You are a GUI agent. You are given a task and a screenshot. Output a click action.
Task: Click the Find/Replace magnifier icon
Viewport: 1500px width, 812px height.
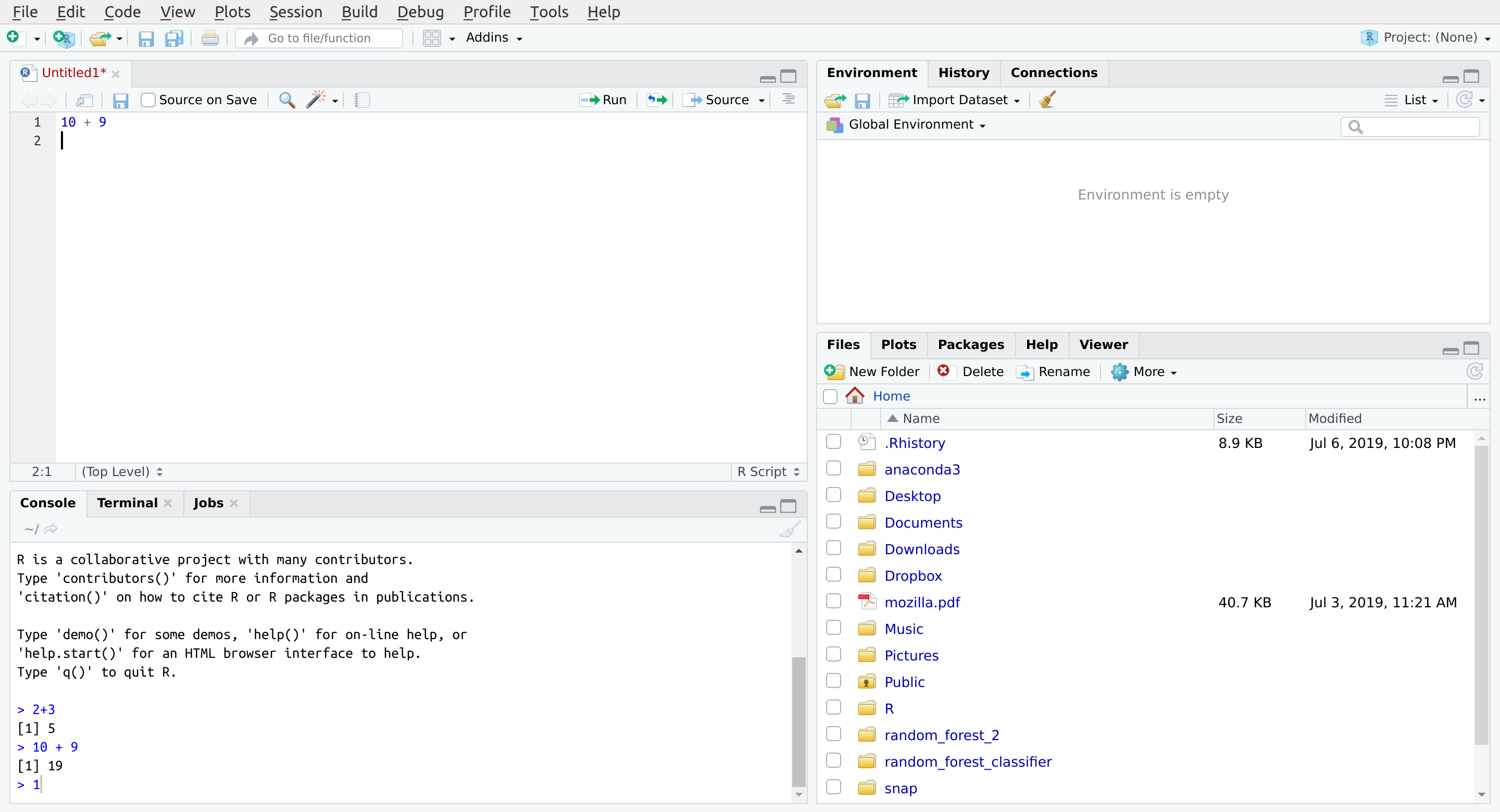coord(287,100)
